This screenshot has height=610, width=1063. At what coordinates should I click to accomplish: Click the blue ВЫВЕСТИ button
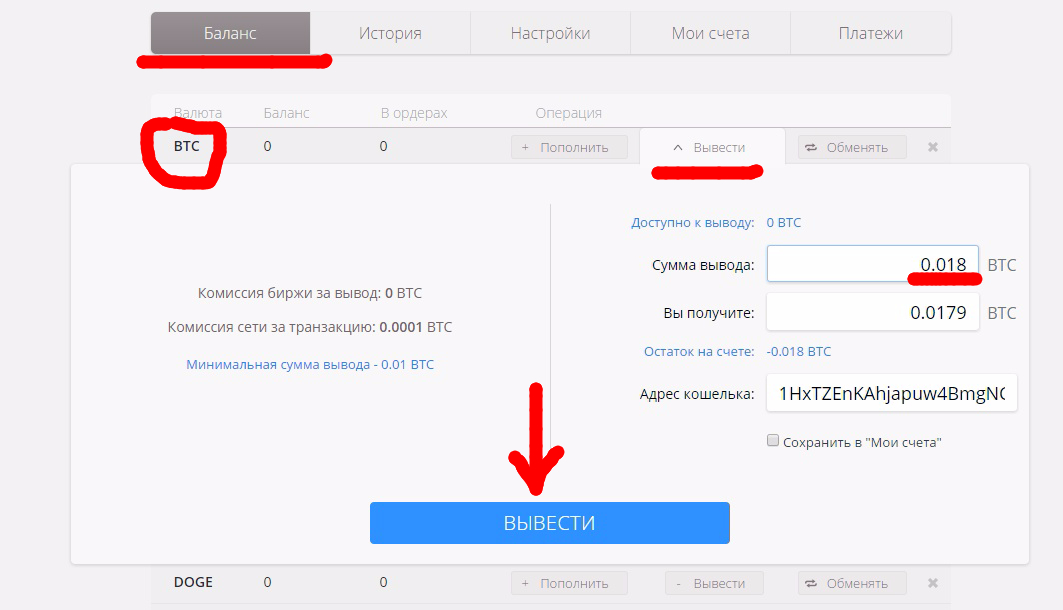pyautogui.click(x=550, y=523)
